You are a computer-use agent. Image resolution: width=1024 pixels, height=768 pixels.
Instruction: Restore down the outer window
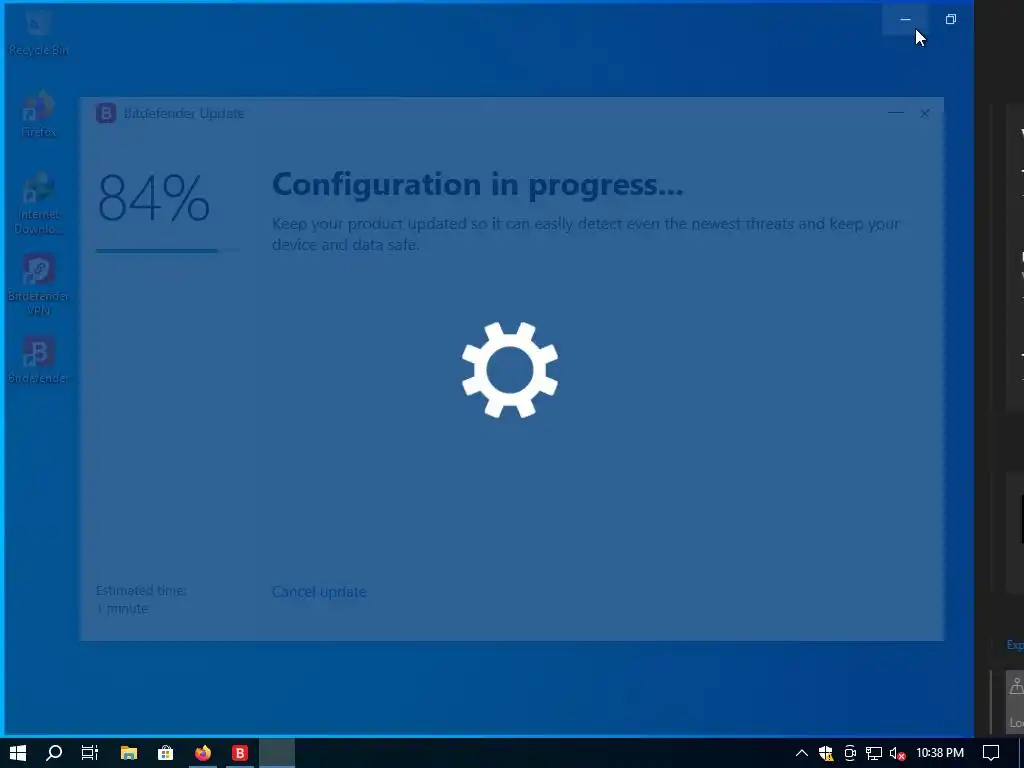951,19
